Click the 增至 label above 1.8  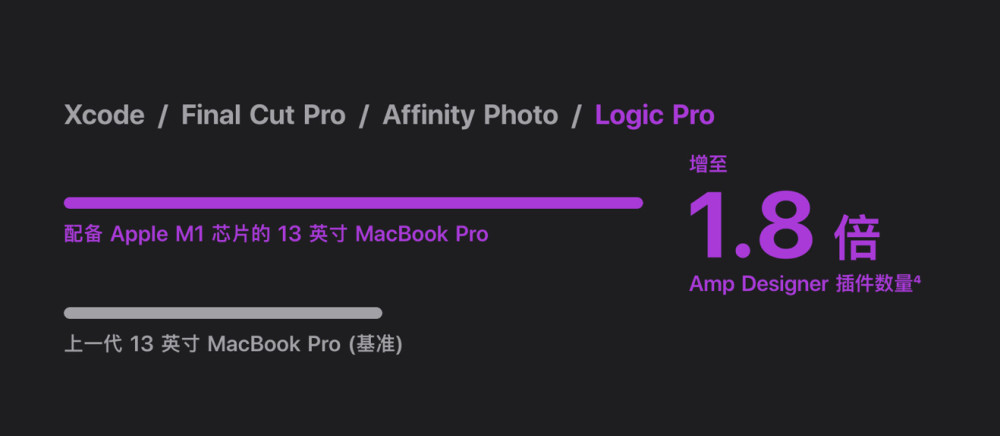point(708,164)
